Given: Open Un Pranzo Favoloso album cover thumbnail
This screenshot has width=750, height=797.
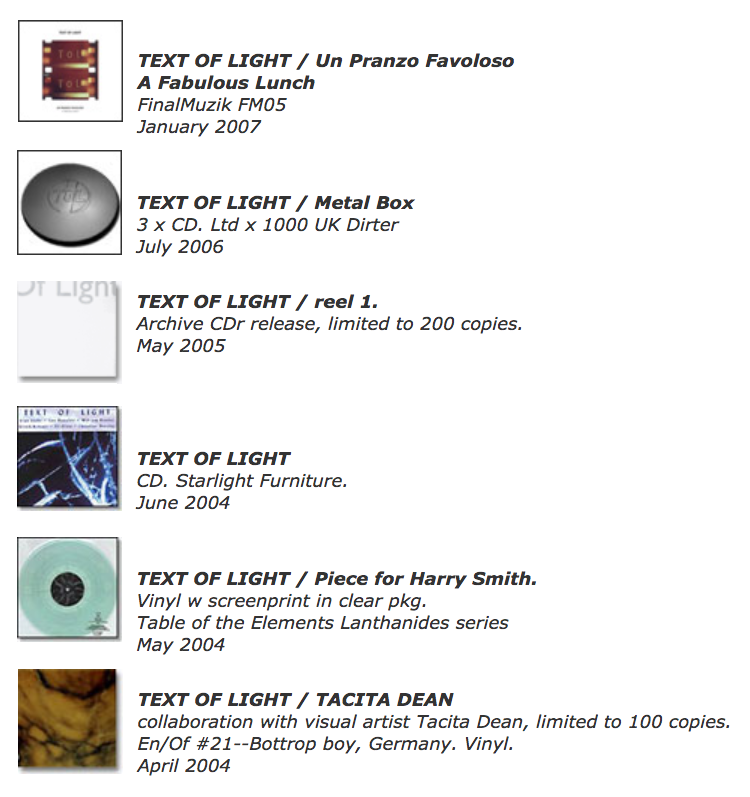Looking at the screenshot, I should 70,71.
